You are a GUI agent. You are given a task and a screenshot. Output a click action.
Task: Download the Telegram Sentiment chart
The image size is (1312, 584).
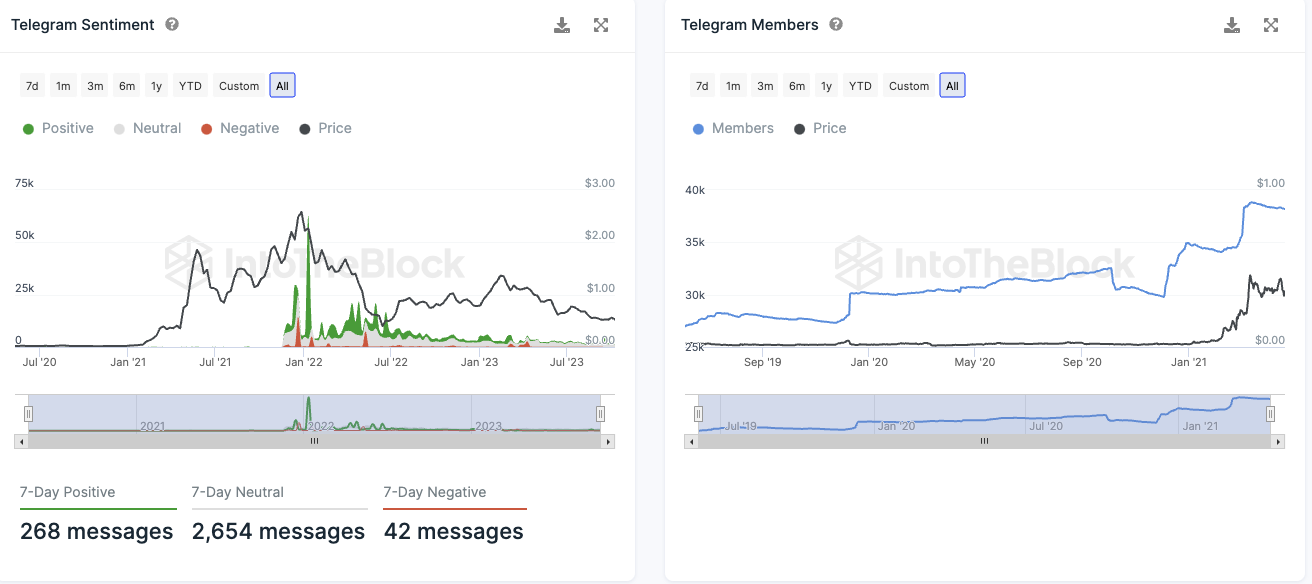click(562, 25)
